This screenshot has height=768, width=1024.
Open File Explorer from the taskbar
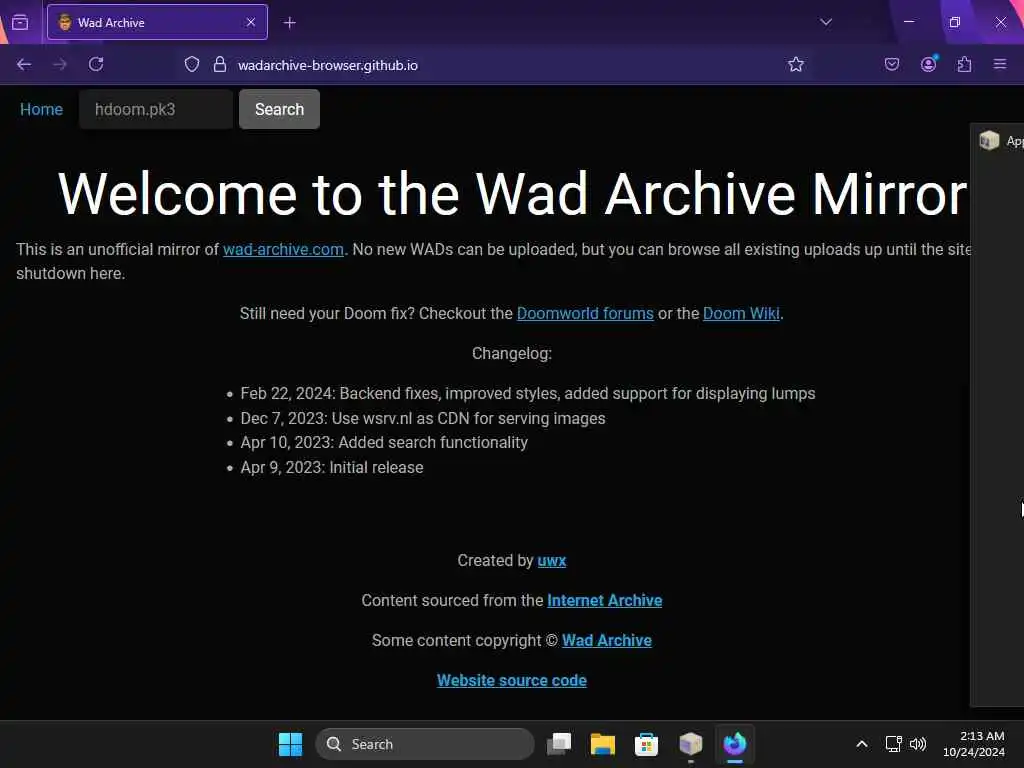pyautogui.click(x=602, y=744)
